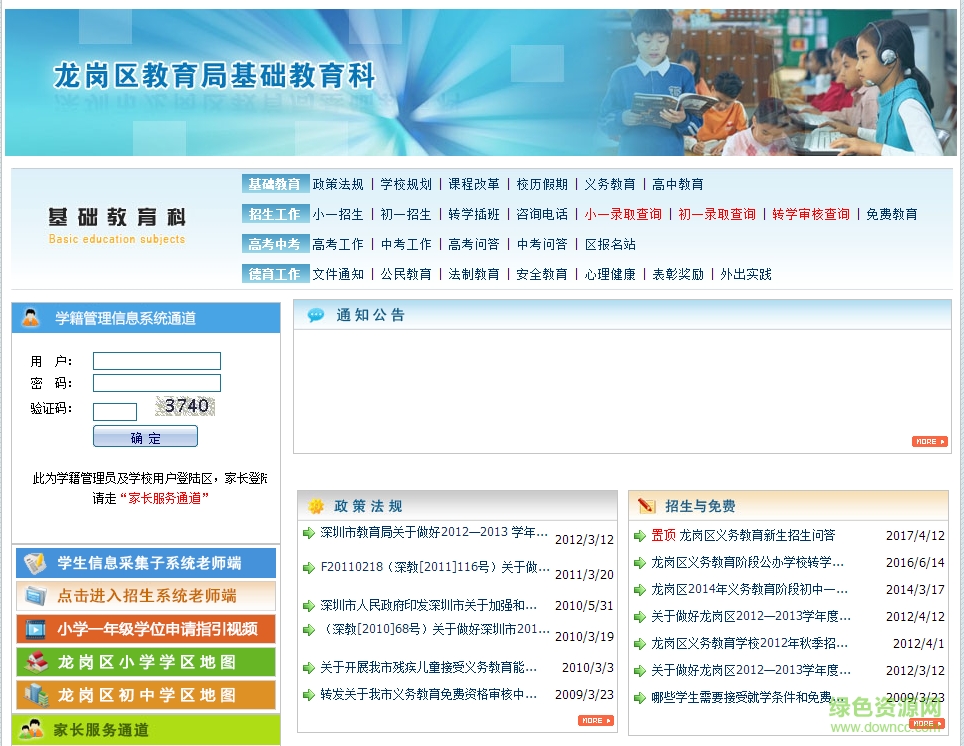Open 咨询电话 navigation link
Image resolution: width=964 pixels, height=746 pixels.
[542, 214]
